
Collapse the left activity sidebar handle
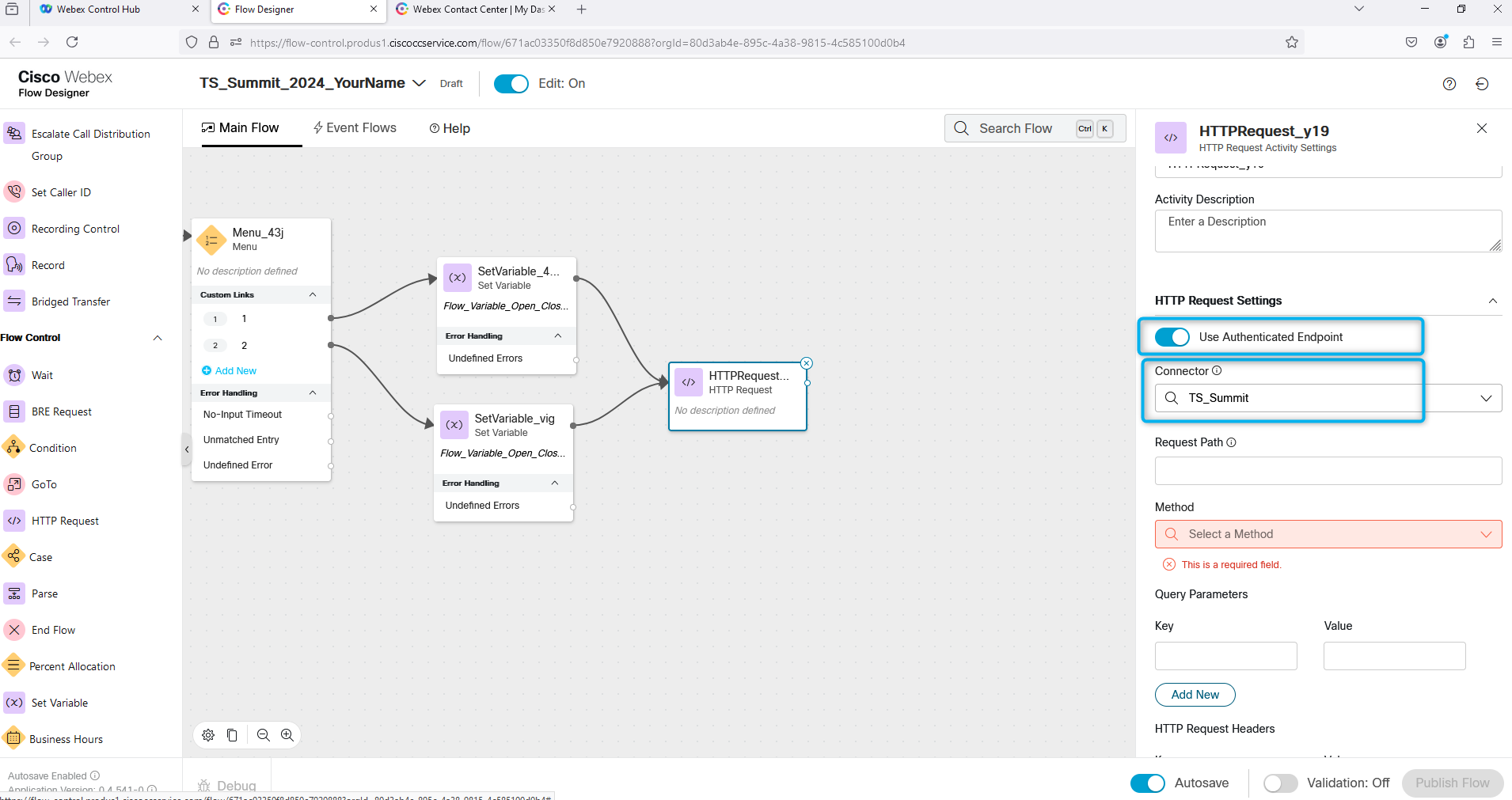pyautogui.click(x=187, y=449)
